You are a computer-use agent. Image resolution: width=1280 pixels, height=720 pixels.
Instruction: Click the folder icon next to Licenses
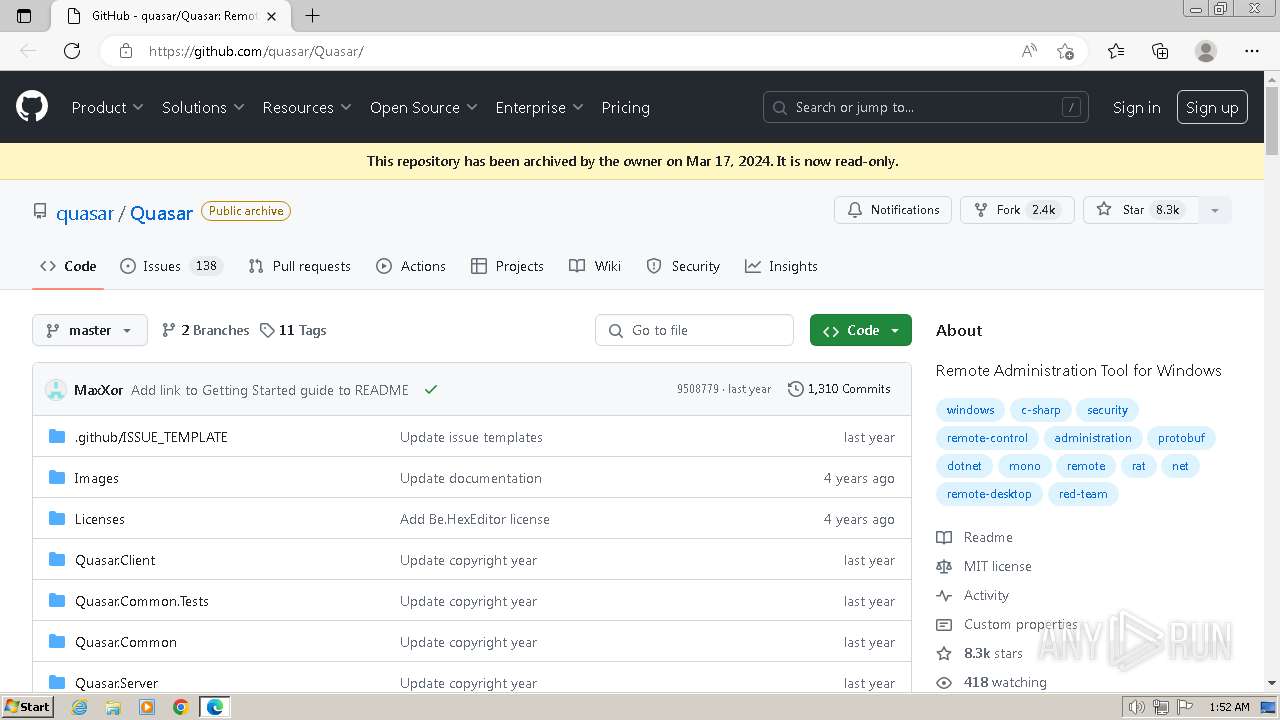point(57,519)
